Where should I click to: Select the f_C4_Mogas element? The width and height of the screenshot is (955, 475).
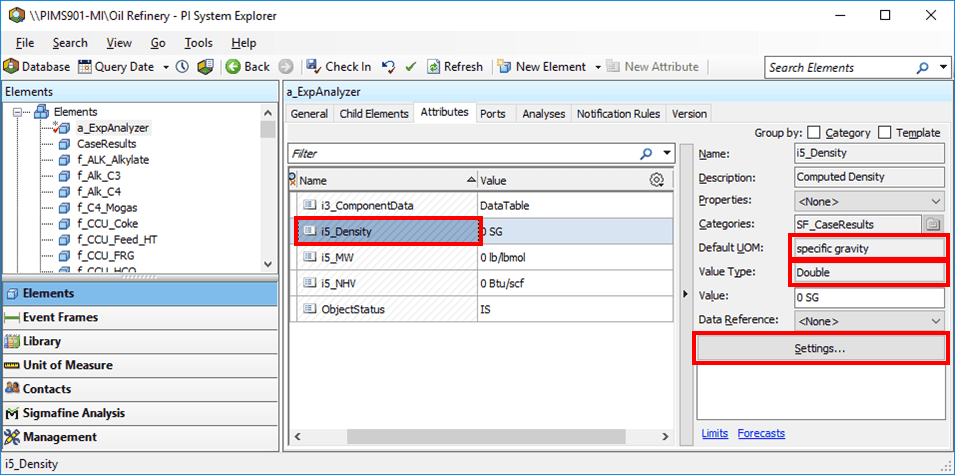click(x=105, y=208)
